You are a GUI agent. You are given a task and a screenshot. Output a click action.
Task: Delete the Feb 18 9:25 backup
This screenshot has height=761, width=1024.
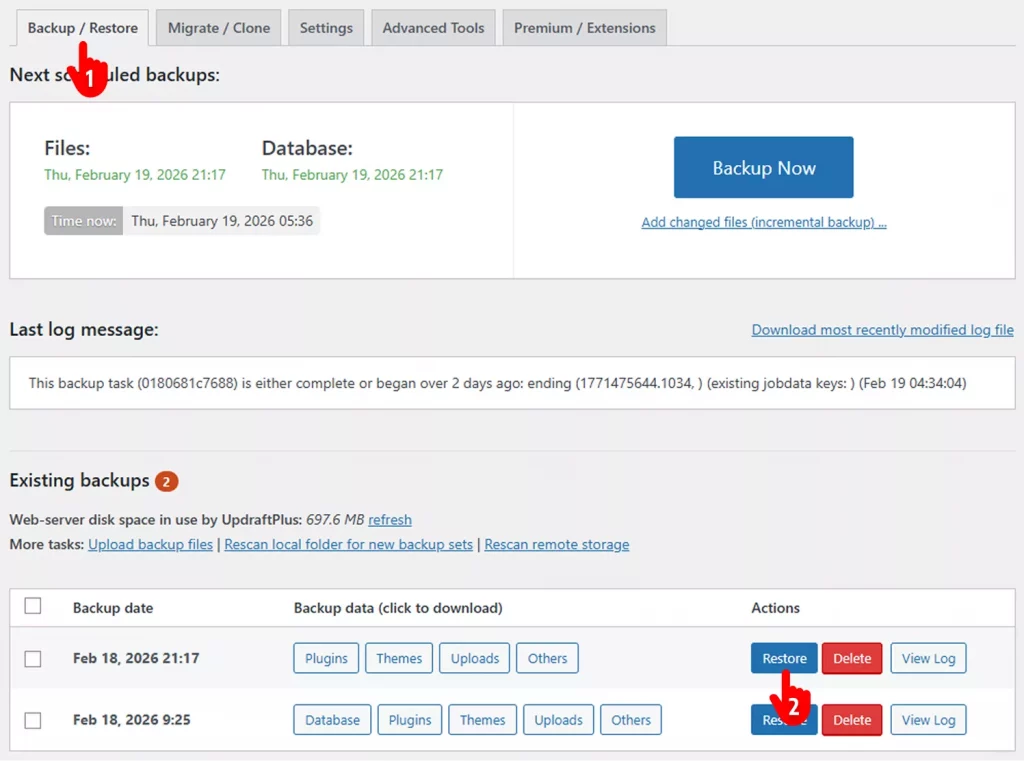tap(851, 720)
